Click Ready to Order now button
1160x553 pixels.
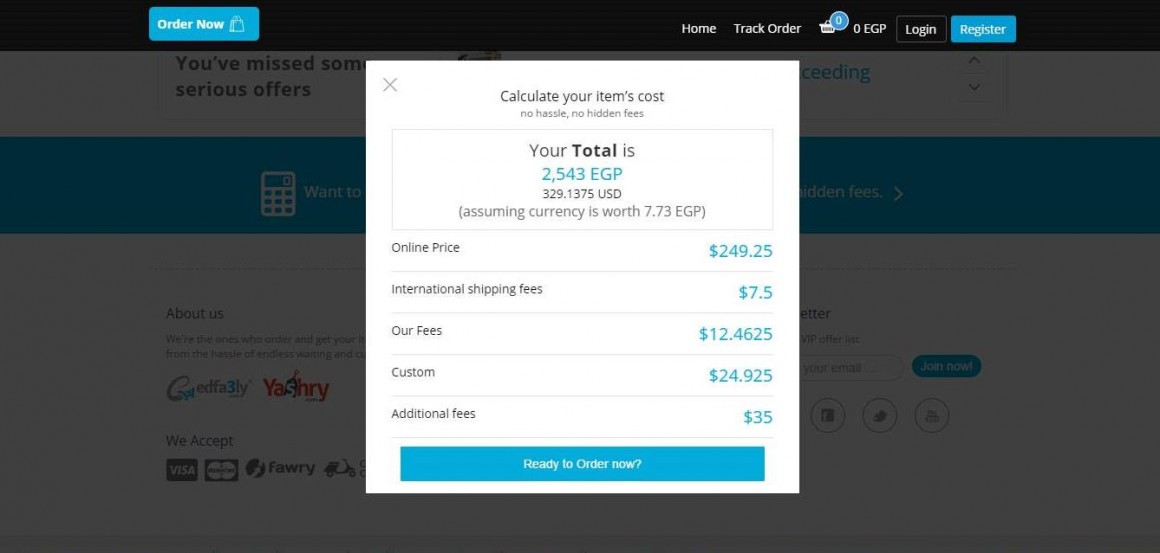click(x=582, y=464)
